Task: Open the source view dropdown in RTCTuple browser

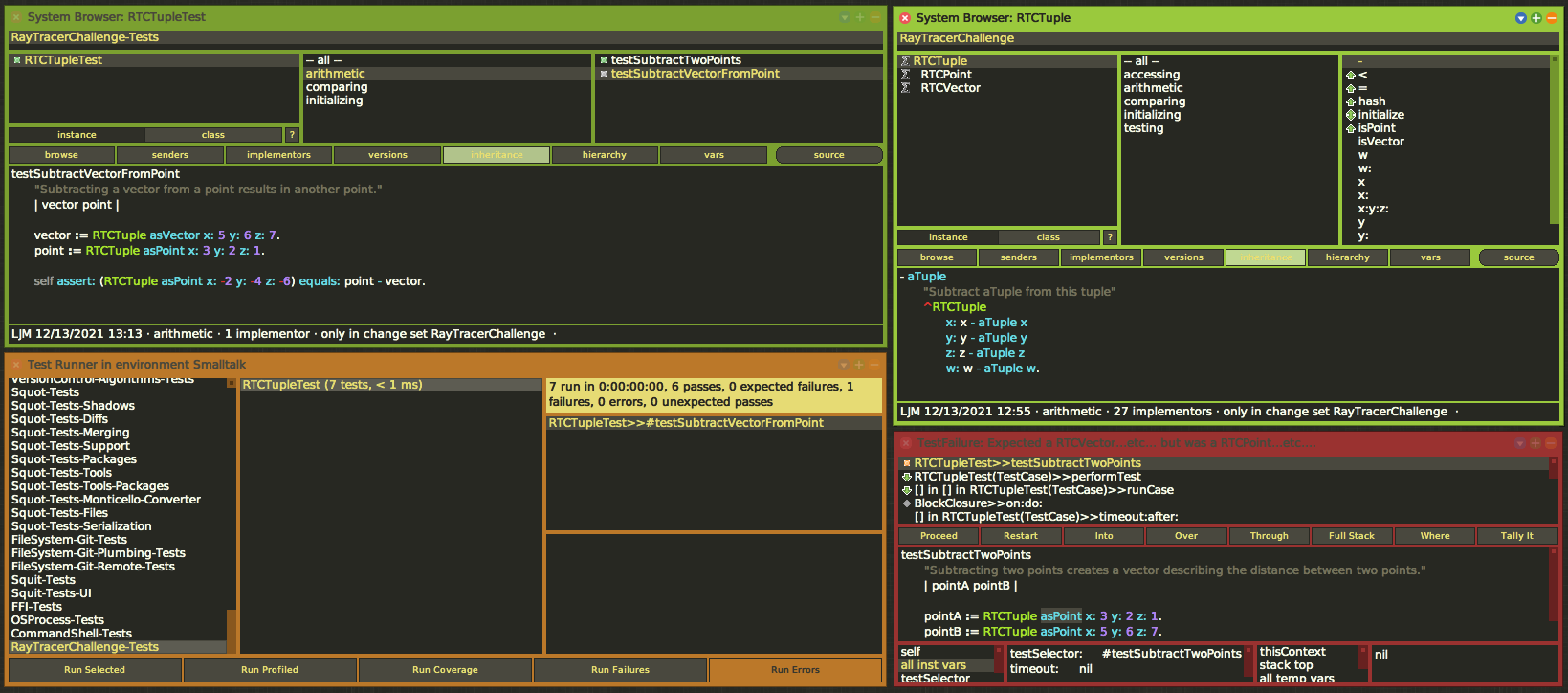Action: (1518, 257)
